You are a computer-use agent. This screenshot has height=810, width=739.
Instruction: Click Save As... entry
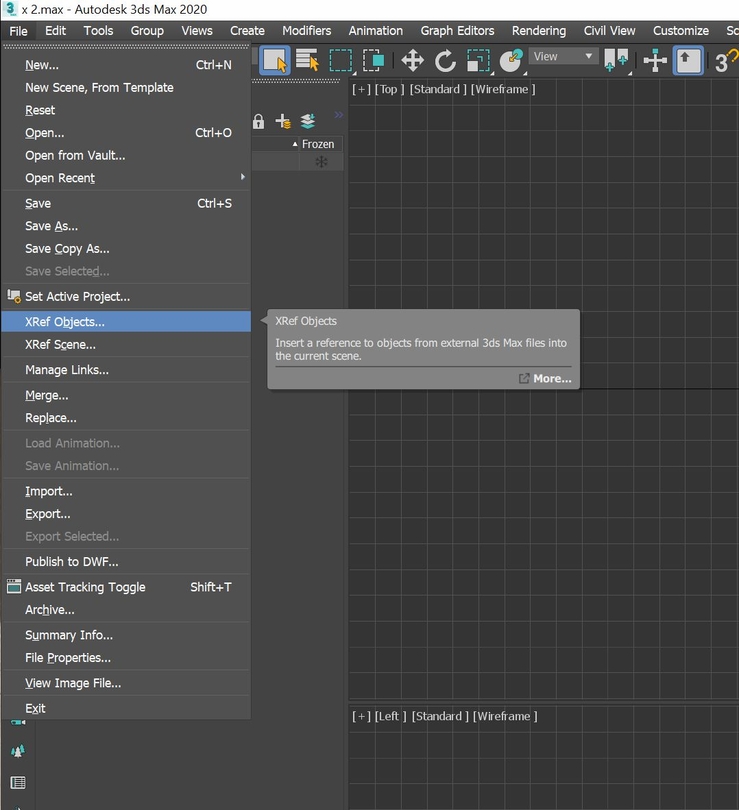pyautogui.click(x=127, y=226)
